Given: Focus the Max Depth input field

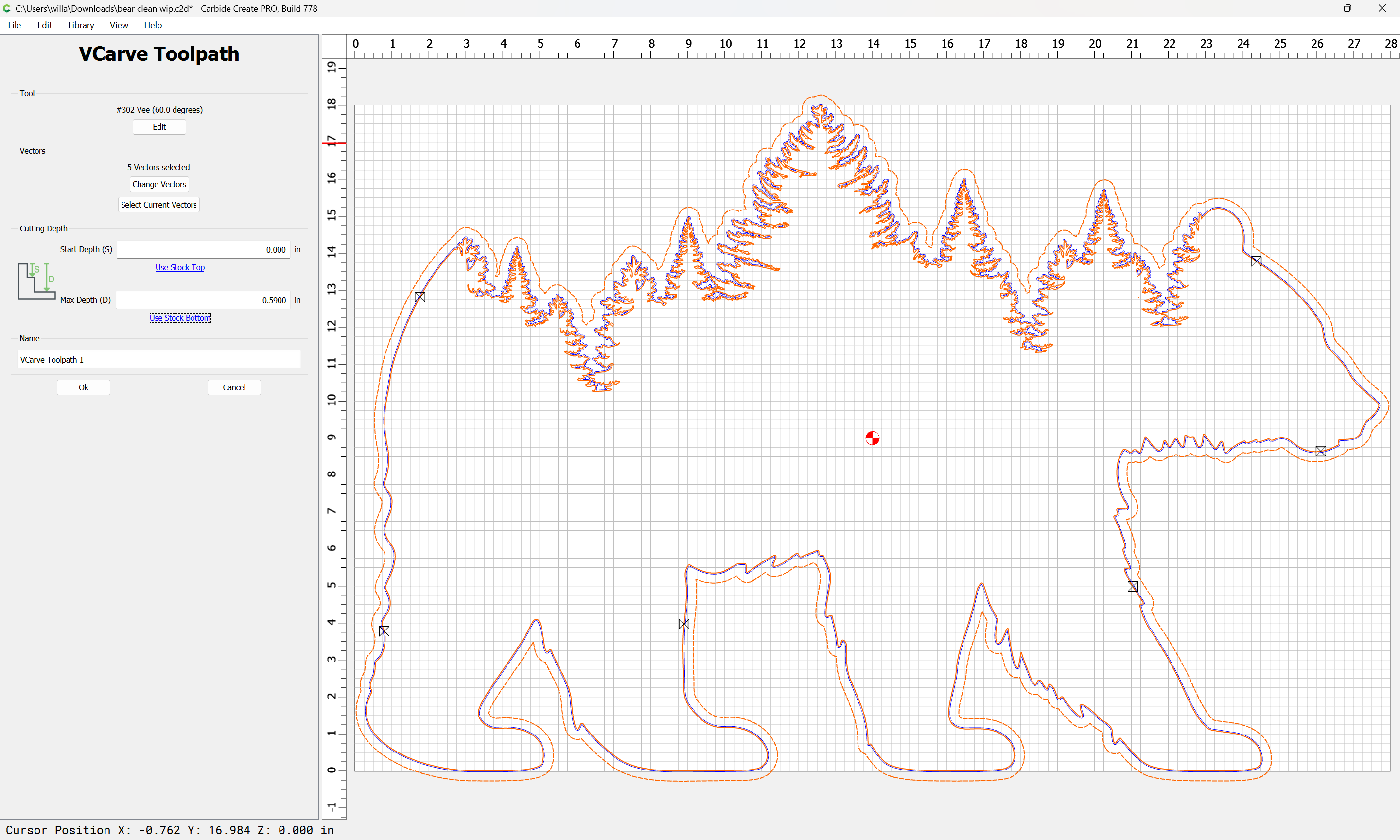Looking at the screenshot, I should tap(203, 300).
